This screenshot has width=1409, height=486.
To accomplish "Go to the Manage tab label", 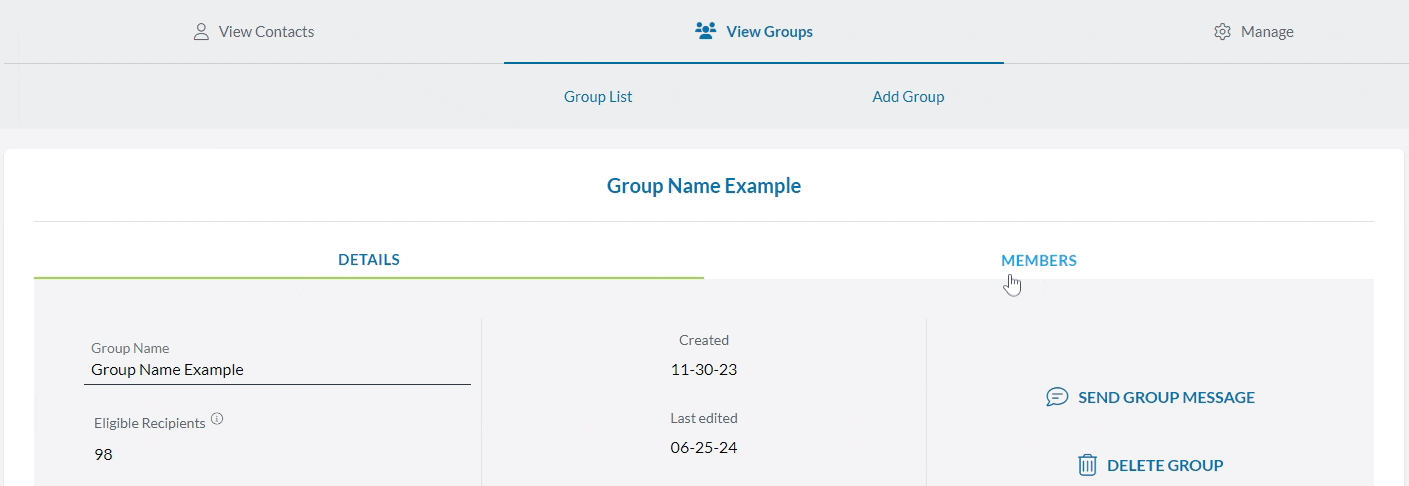I will 1267,32.
